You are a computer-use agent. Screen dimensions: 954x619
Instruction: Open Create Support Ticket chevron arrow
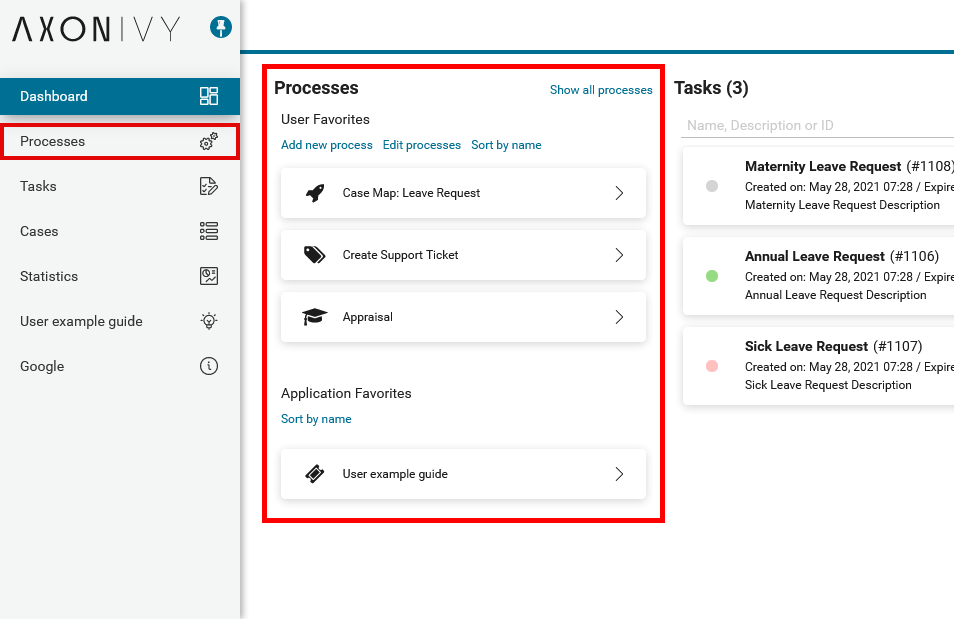click(x=619, y=255)
